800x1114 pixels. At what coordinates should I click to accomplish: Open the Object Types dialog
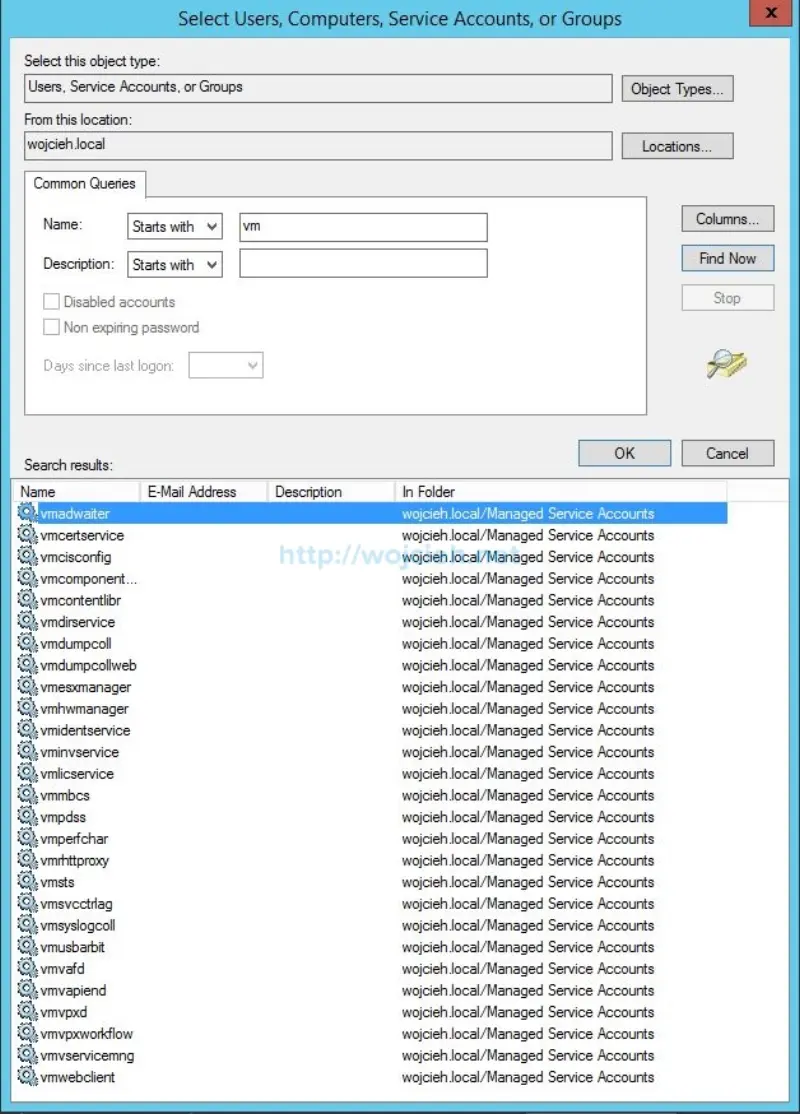pyautogui.click(x=677, y=88)
